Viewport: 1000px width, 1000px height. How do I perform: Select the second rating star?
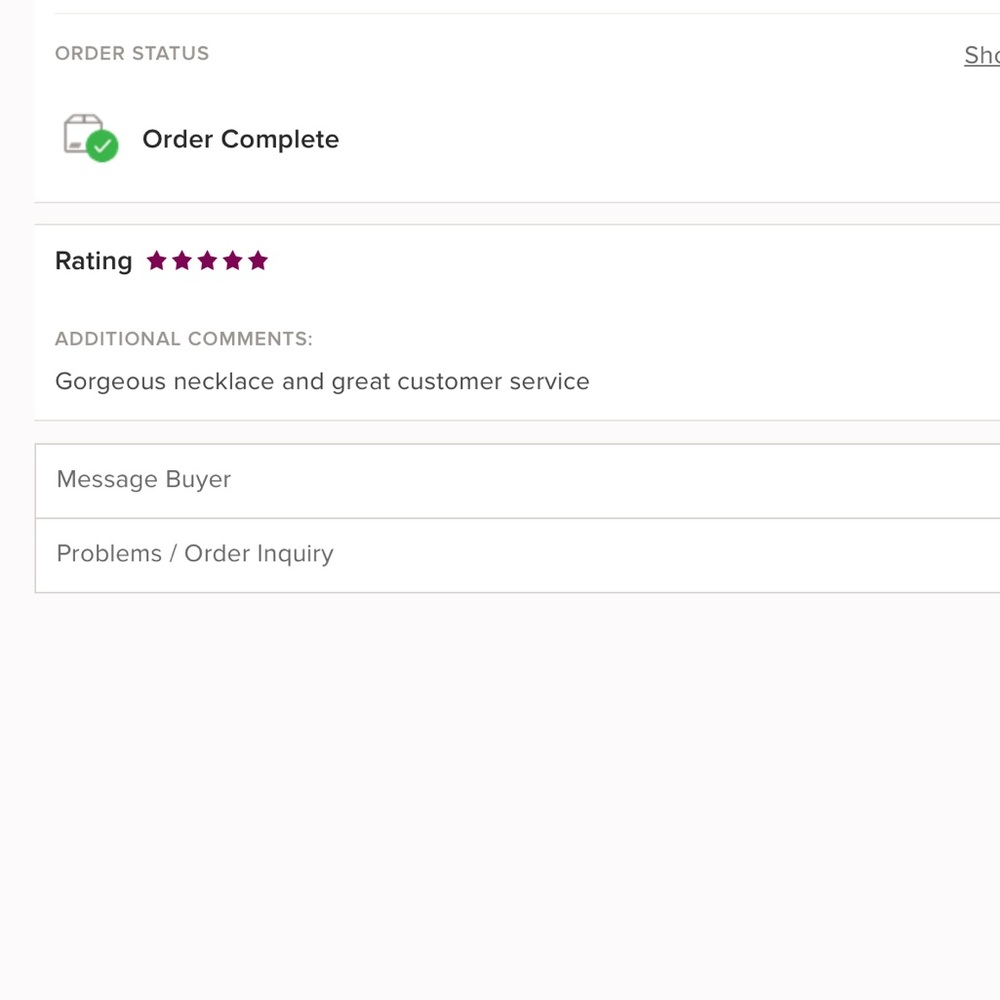pyautogui.click(x=182, y=261)
